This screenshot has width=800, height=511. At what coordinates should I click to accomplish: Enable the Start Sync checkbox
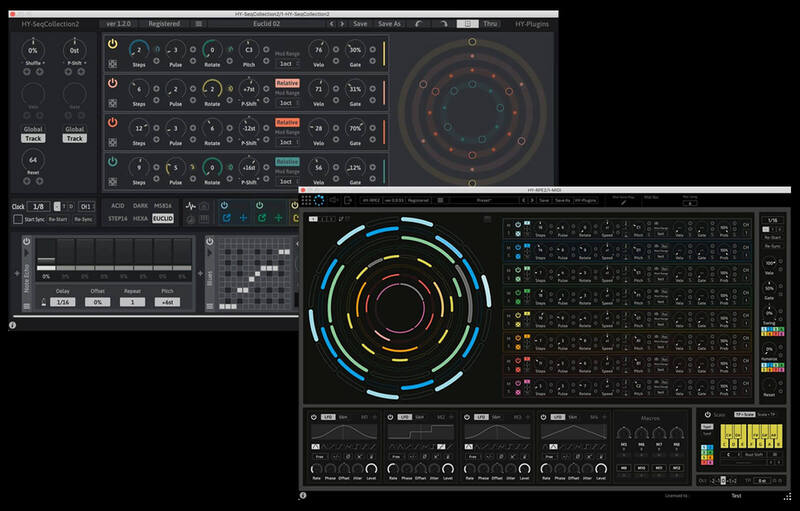[x=18, y=219]
